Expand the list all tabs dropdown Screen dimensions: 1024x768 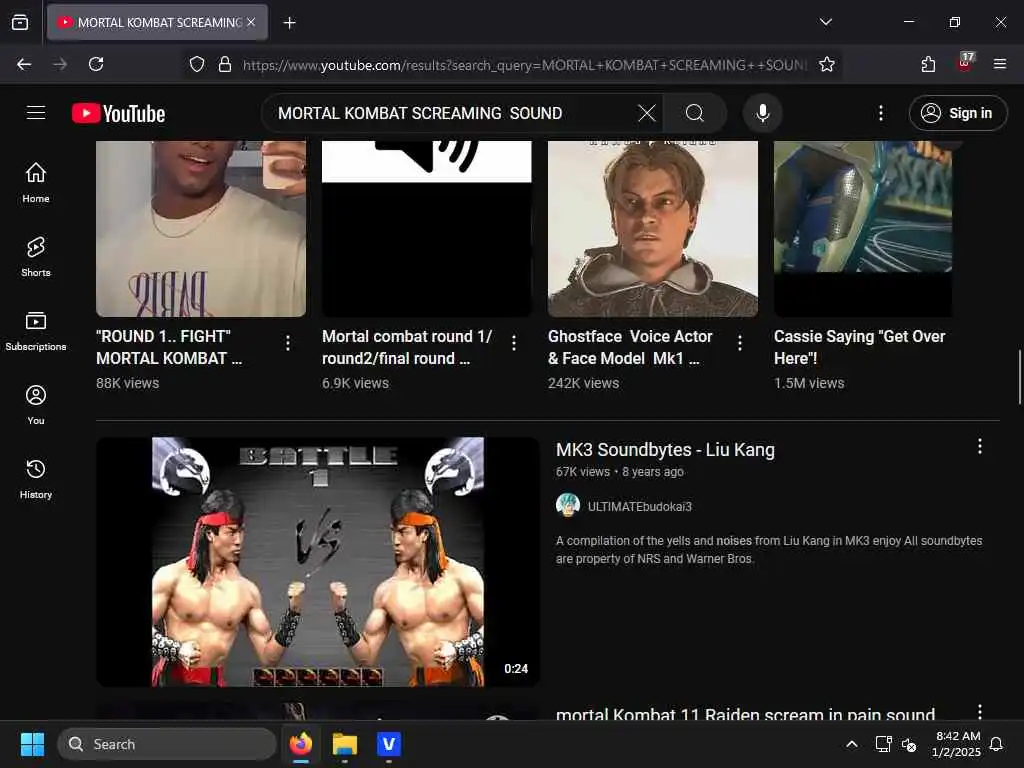[x=825, y=22]
